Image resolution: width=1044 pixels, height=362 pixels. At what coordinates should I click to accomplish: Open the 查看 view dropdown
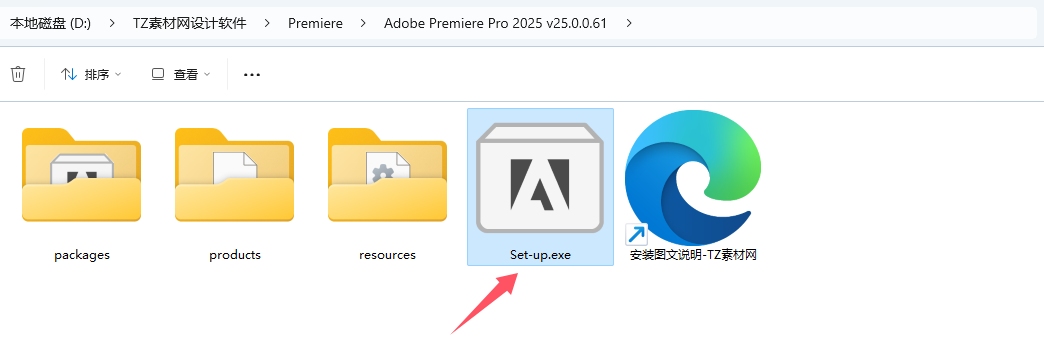pyautogui.click(x=180, y=75)
